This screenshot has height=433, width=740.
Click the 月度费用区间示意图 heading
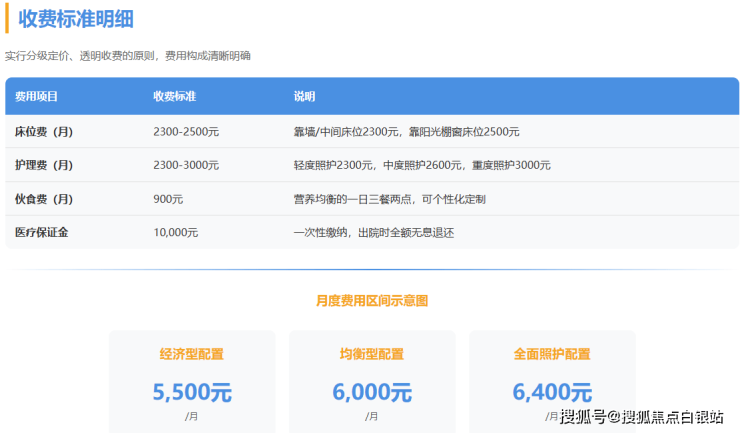pos(372,300)
